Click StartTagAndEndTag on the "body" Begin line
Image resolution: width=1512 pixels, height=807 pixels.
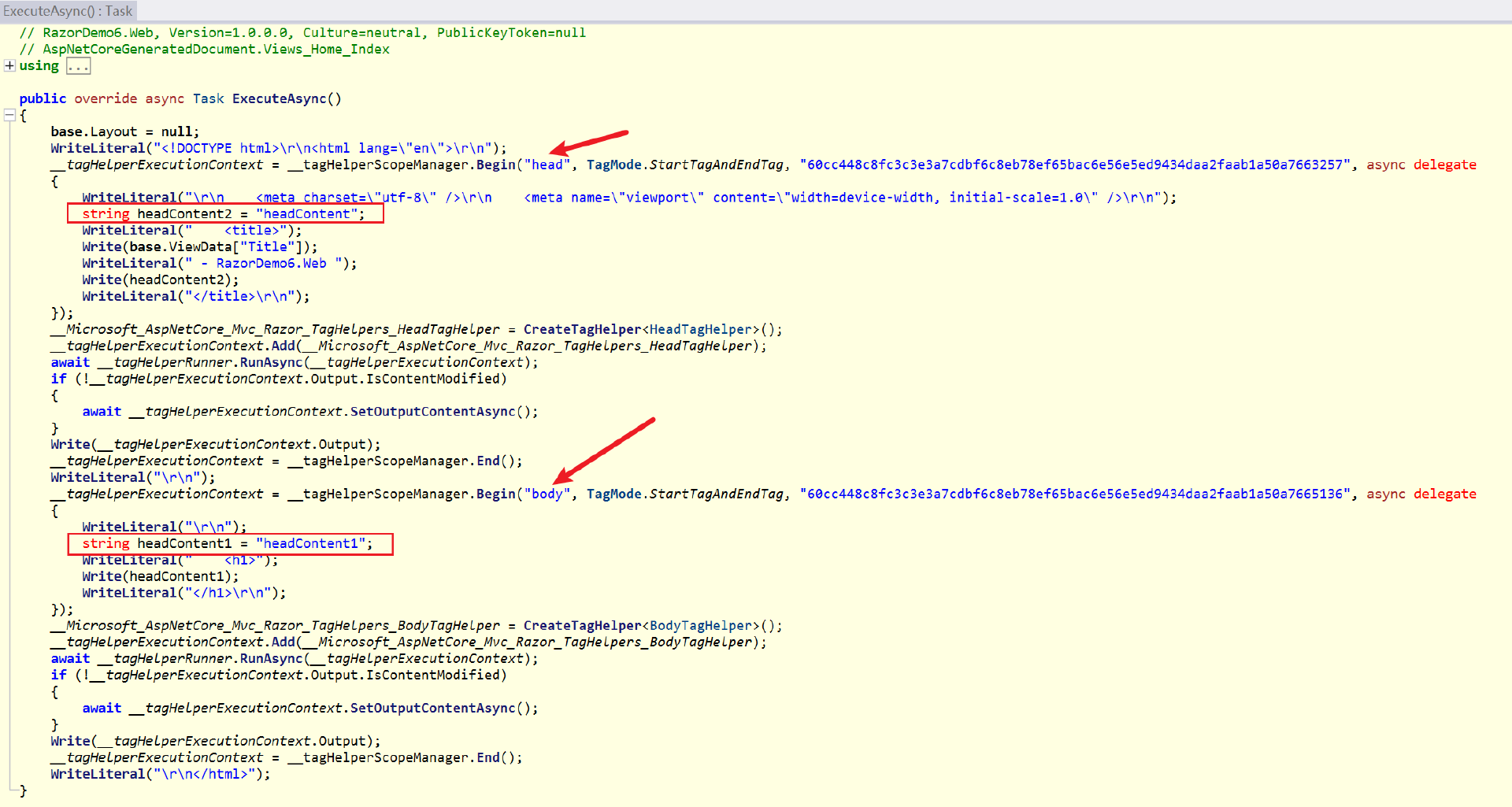pyautogui.click(x=717, y=494)
